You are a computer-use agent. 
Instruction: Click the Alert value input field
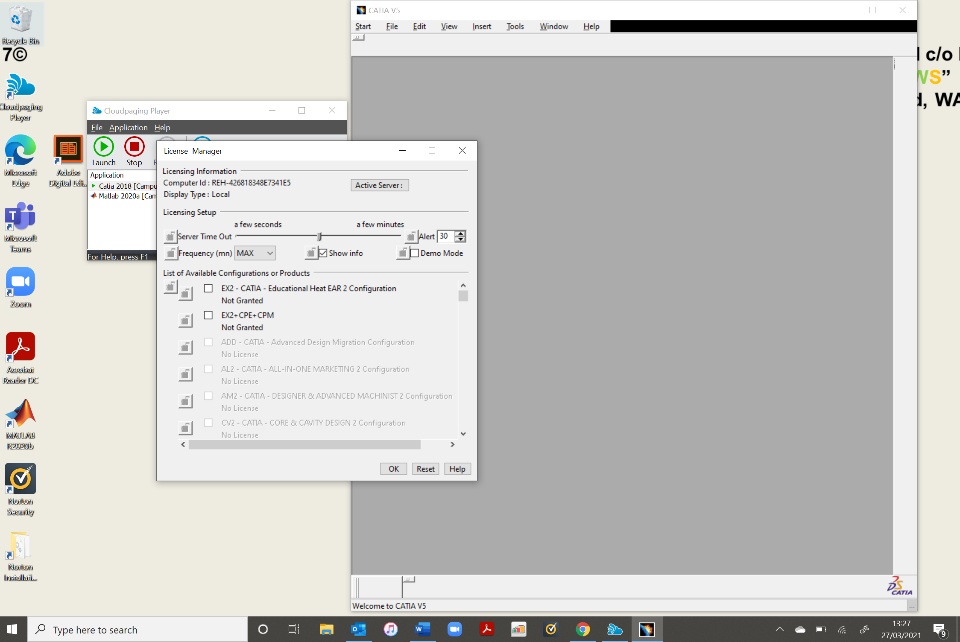tap(445, 236)
